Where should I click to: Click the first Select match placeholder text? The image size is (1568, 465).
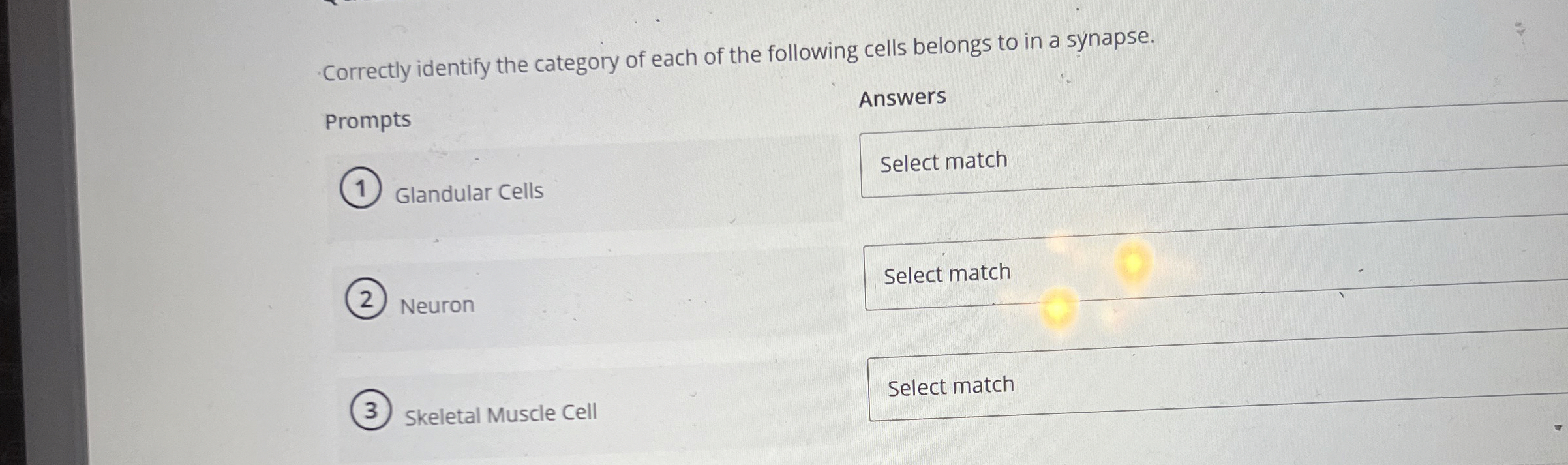click(942, 160)
